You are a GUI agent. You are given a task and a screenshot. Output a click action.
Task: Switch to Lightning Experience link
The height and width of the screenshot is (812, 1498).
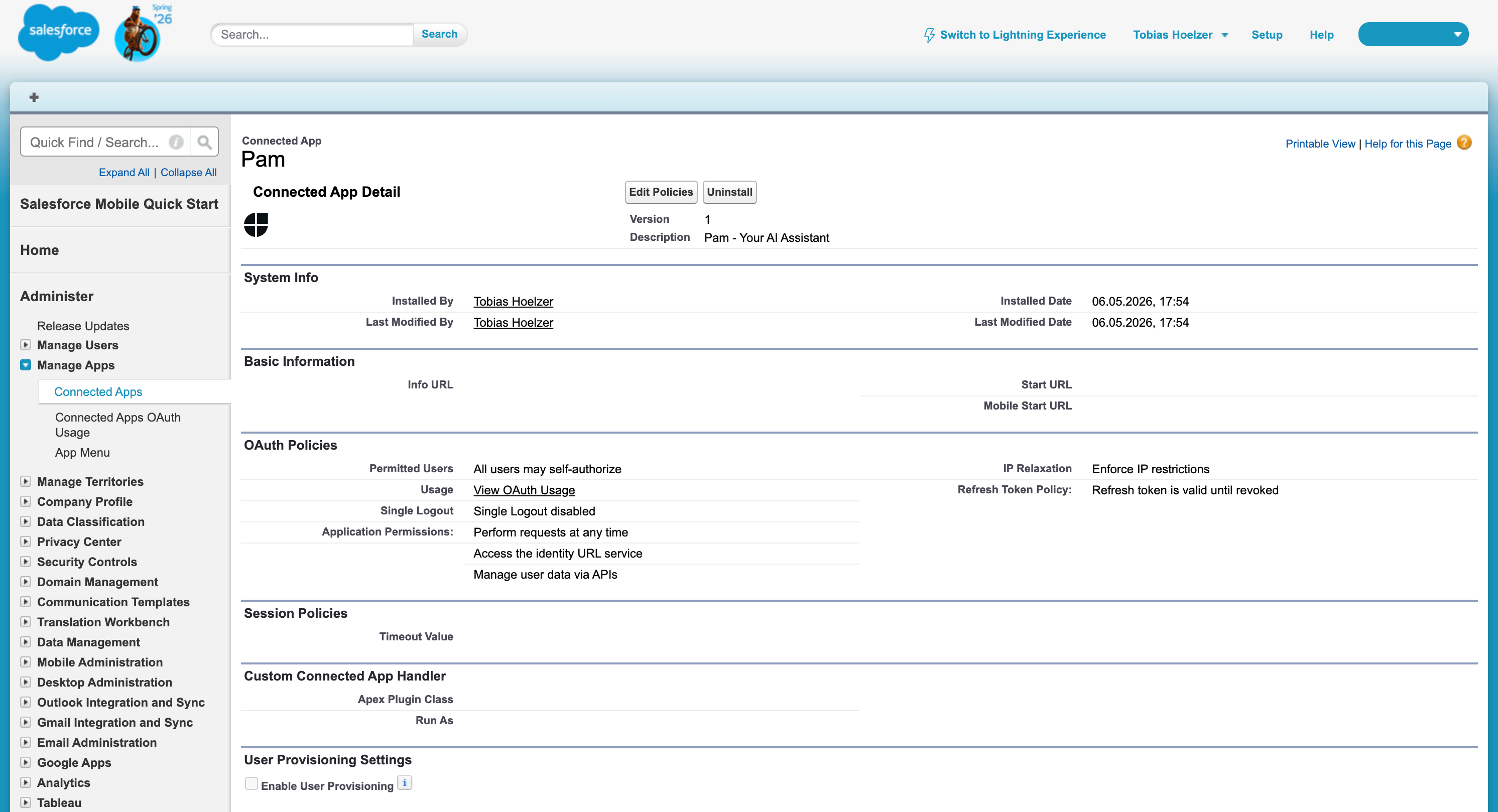click(x=1022, y=35)
